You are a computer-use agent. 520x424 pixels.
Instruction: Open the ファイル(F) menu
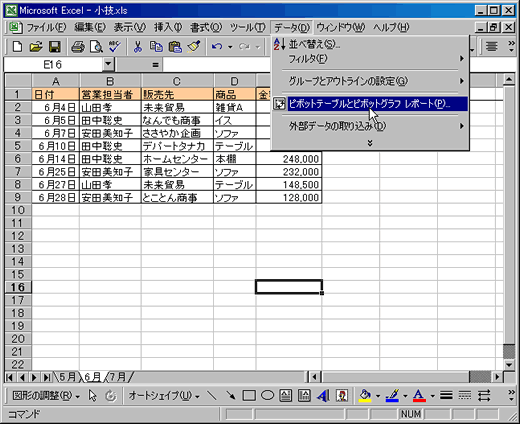click(x=46, y=27)
